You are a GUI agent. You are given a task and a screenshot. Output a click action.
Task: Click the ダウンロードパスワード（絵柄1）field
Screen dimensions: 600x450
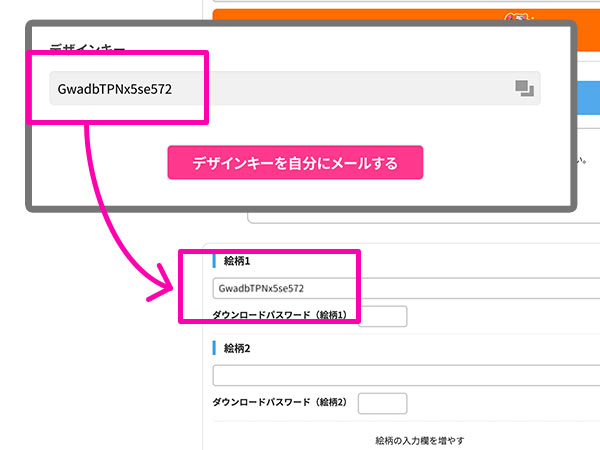tap(382, 316)
